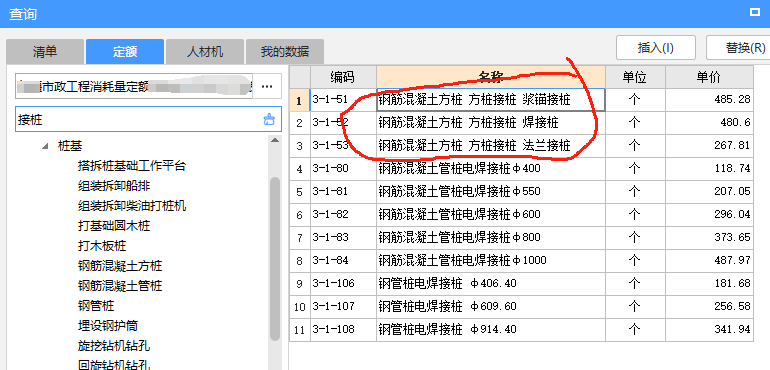The width and height of the screenshot is (770, 370).
Task: Click 钢管桩电焊接桩 φ406.40 cell
Action: [x=491, y=283]
